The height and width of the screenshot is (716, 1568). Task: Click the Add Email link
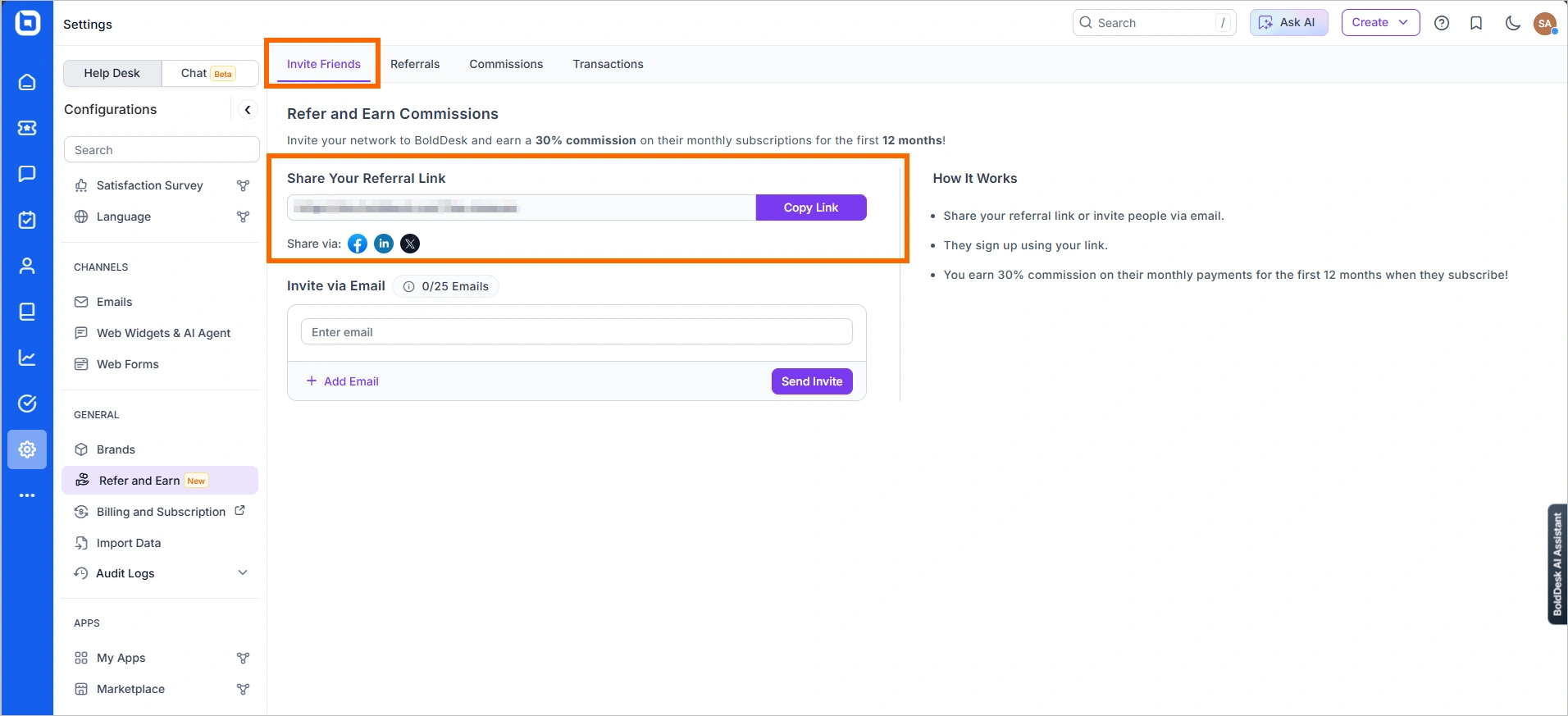pos(343,381)
